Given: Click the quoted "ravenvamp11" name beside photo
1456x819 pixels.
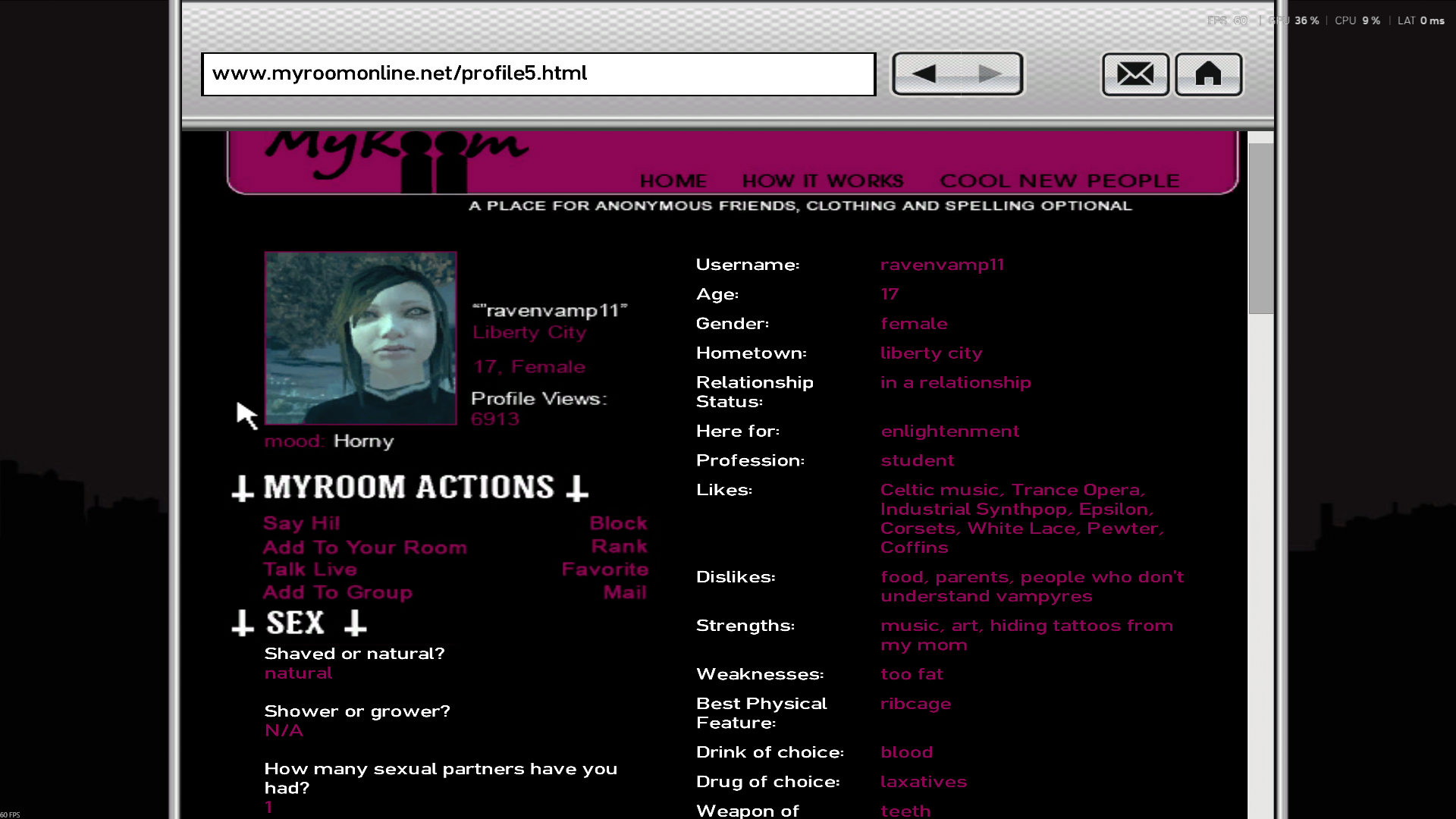Looking at the screenshot, I should pyautogui.click(x=550, y=311).
